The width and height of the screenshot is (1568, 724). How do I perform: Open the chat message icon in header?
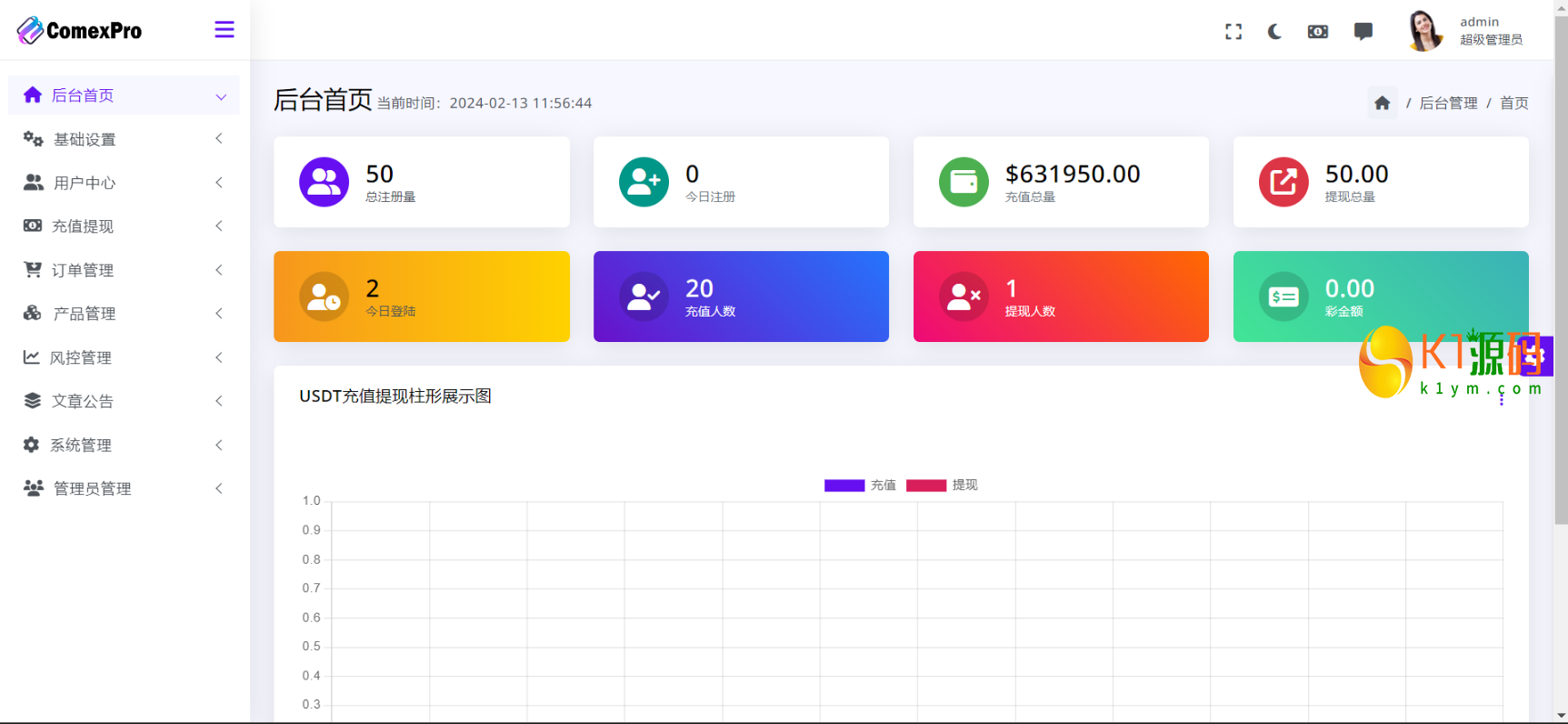(x=1363, y=32)
